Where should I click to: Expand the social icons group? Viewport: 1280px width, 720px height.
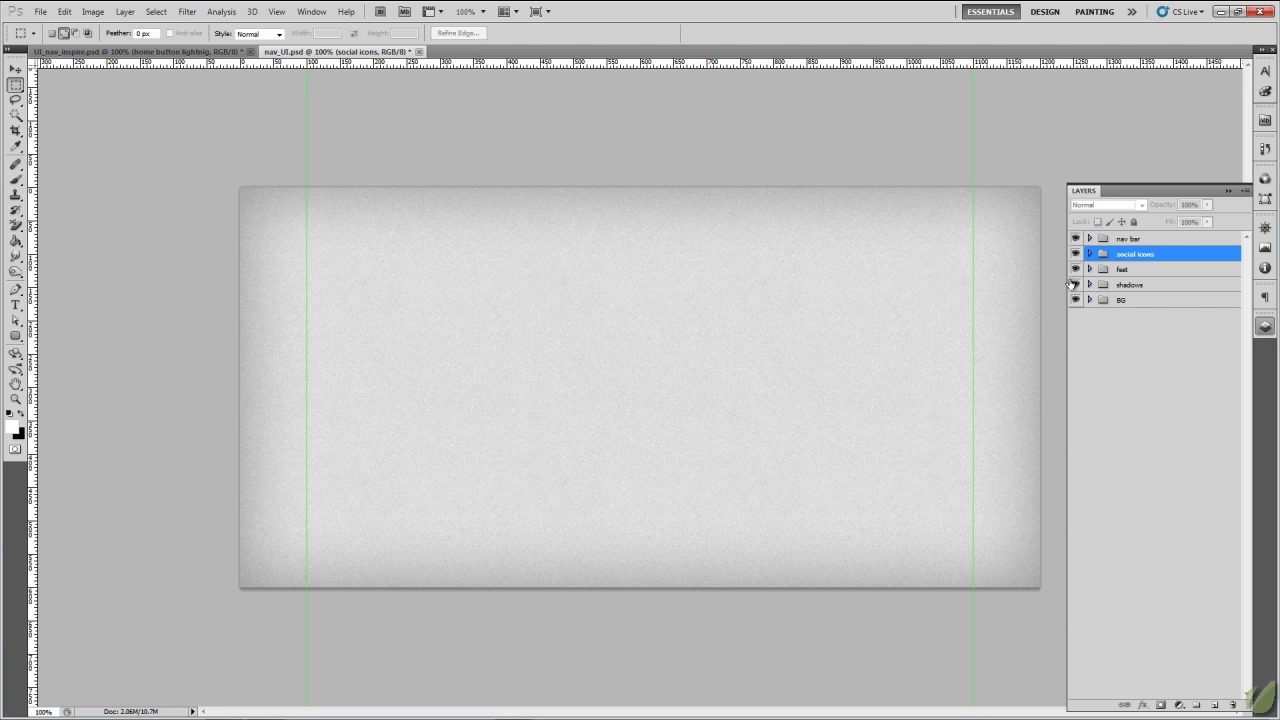tap(1090, 254)
